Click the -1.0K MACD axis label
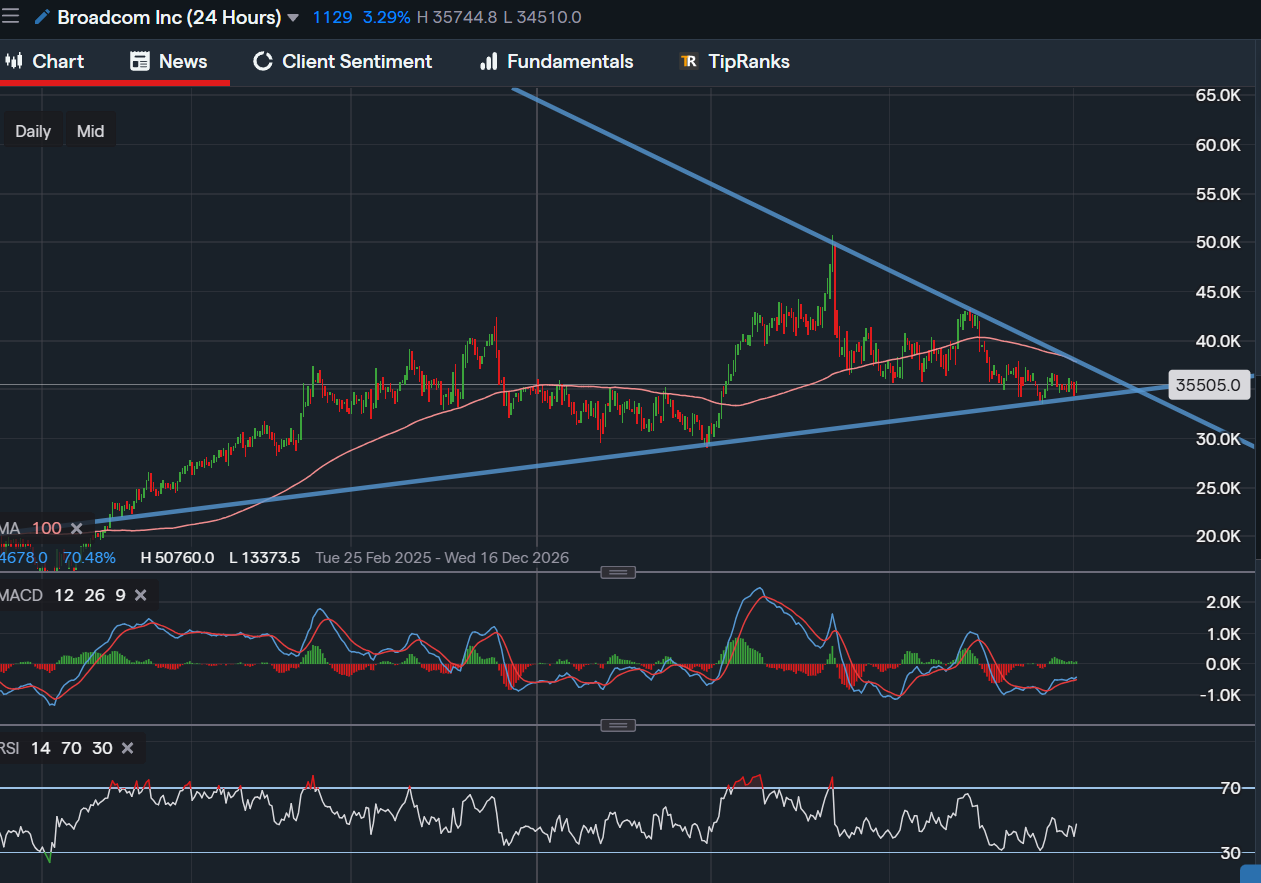1261x883 pixels. (x=1220, y=695)
